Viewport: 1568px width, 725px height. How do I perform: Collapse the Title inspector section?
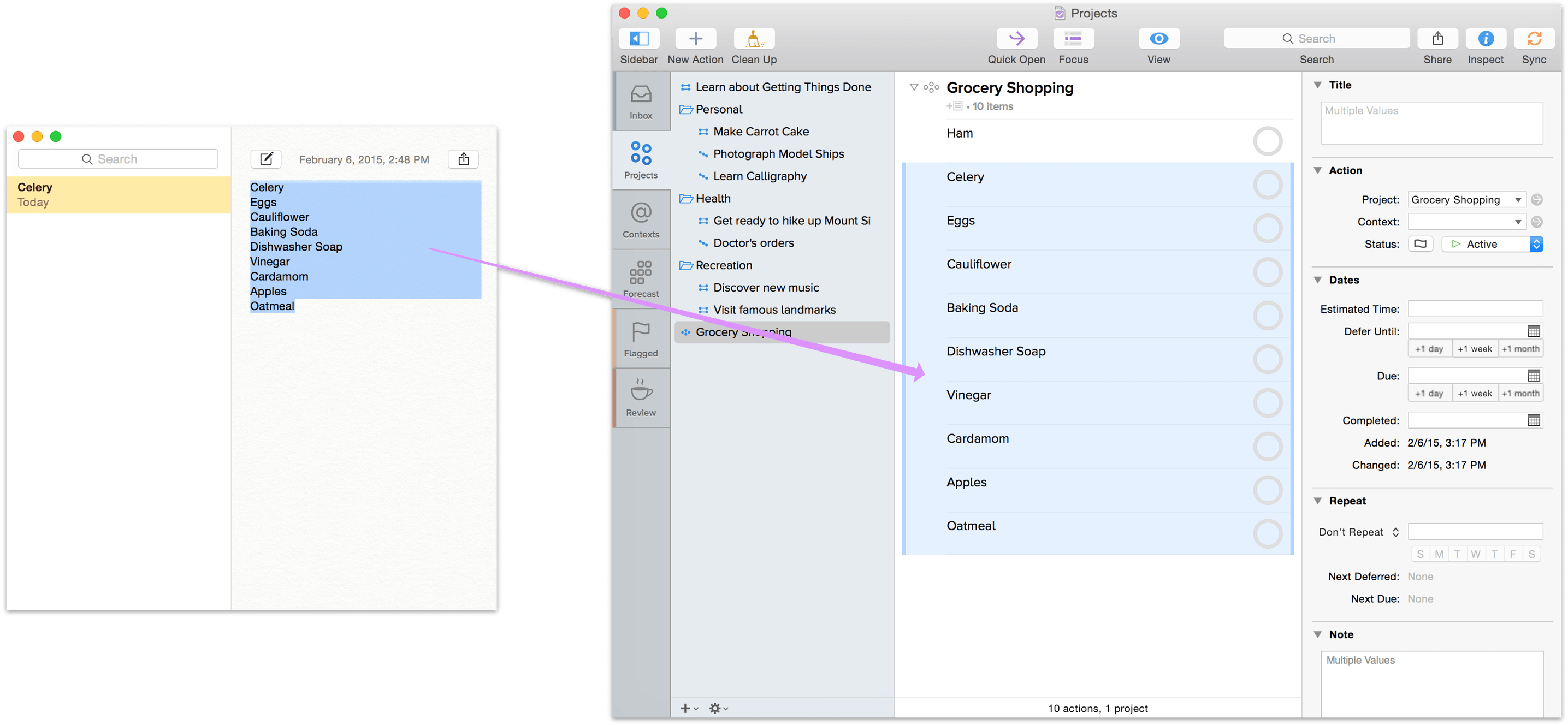(1317, 85)
